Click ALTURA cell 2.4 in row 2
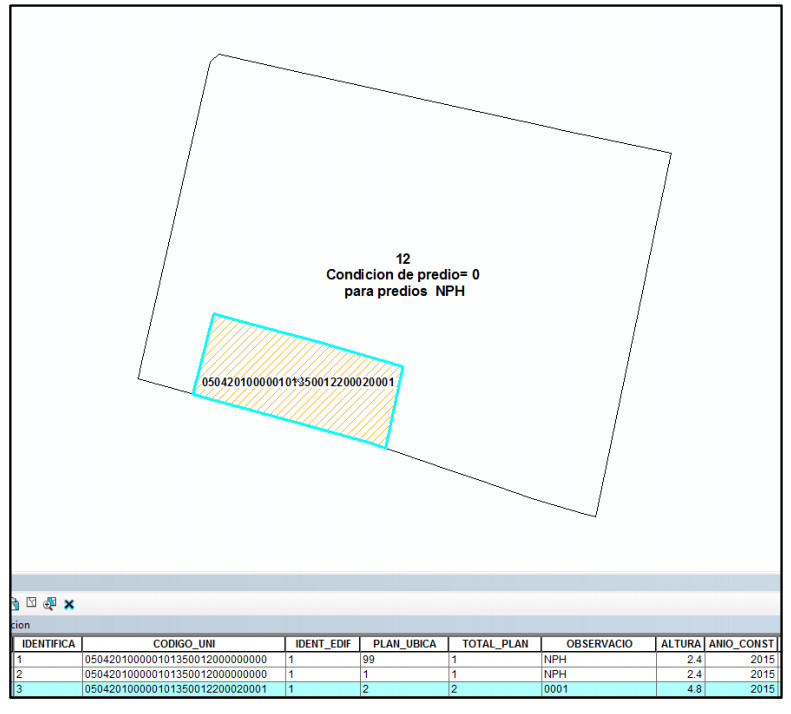This screenshot has height=714, width=791. click(x=681, y=674)
